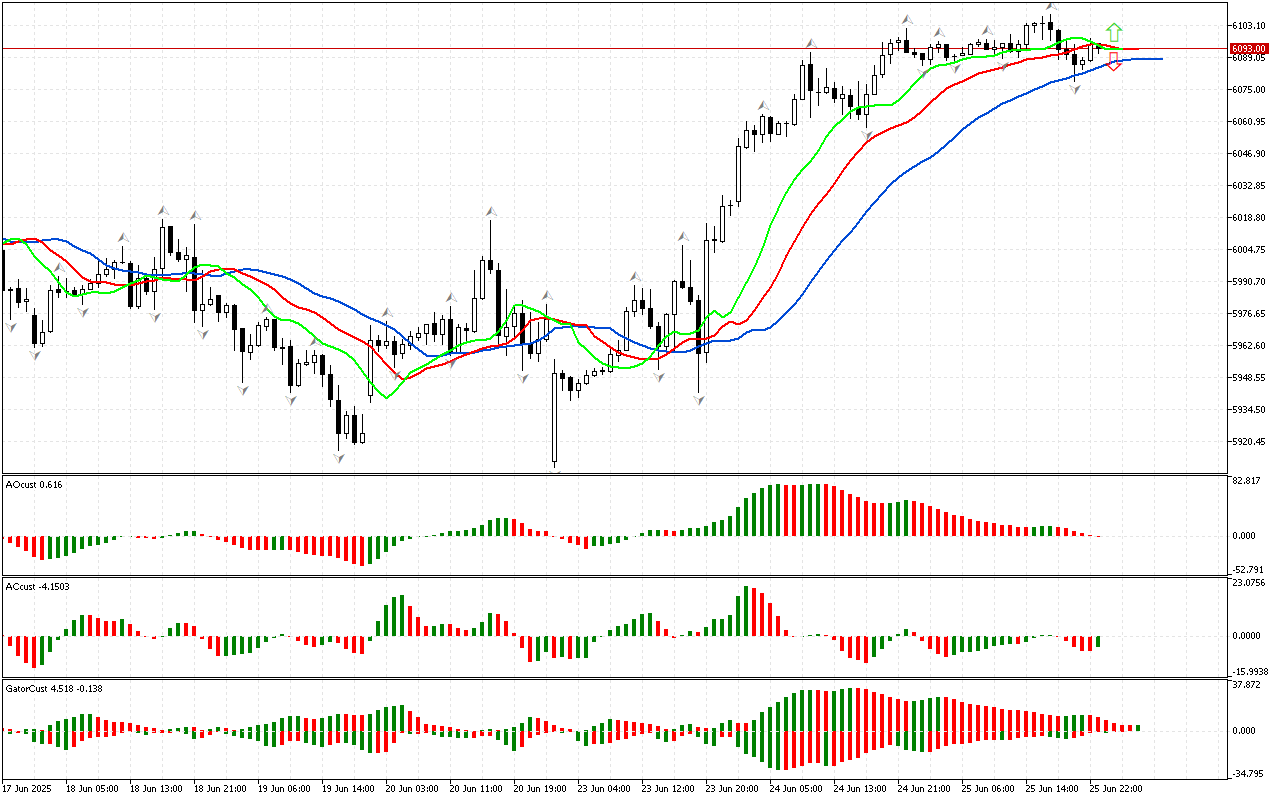Select the fractal marker above the highest candle
Screen dimensions: 1280x800
tap(1050, 6)
